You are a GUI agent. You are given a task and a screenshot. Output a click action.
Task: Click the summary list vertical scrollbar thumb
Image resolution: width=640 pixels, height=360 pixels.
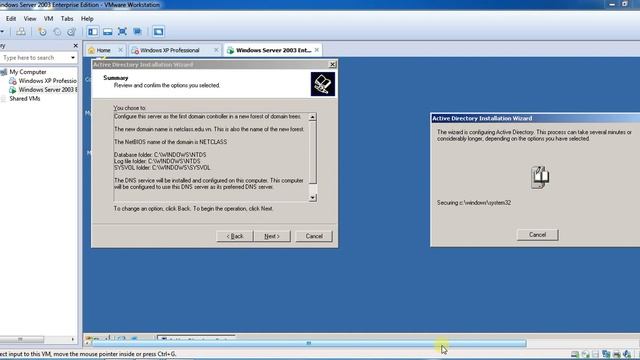click(x=313, y=152)
